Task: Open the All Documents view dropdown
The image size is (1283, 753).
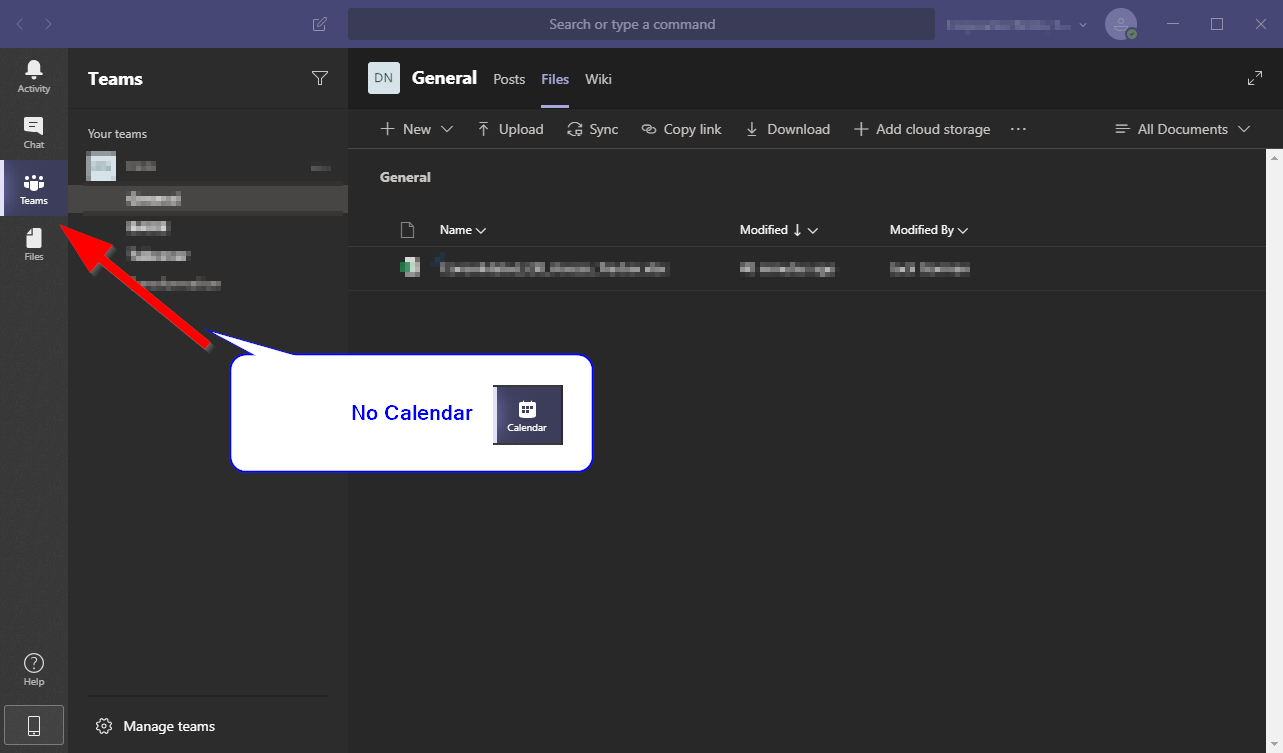Action: [x=1182, y=129]
